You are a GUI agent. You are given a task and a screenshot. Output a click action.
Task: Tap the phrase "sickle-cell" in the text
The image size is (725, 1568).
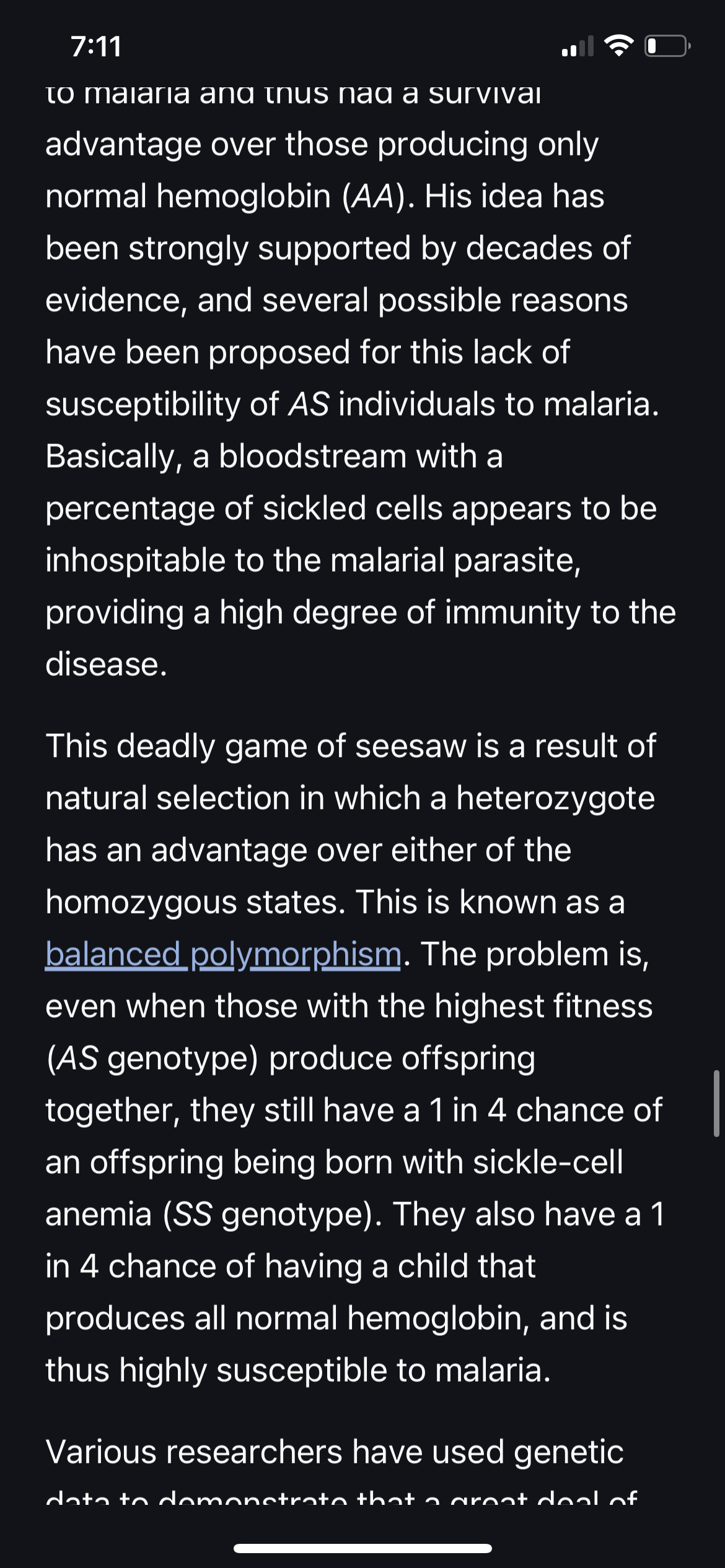tap(548, 1162)
